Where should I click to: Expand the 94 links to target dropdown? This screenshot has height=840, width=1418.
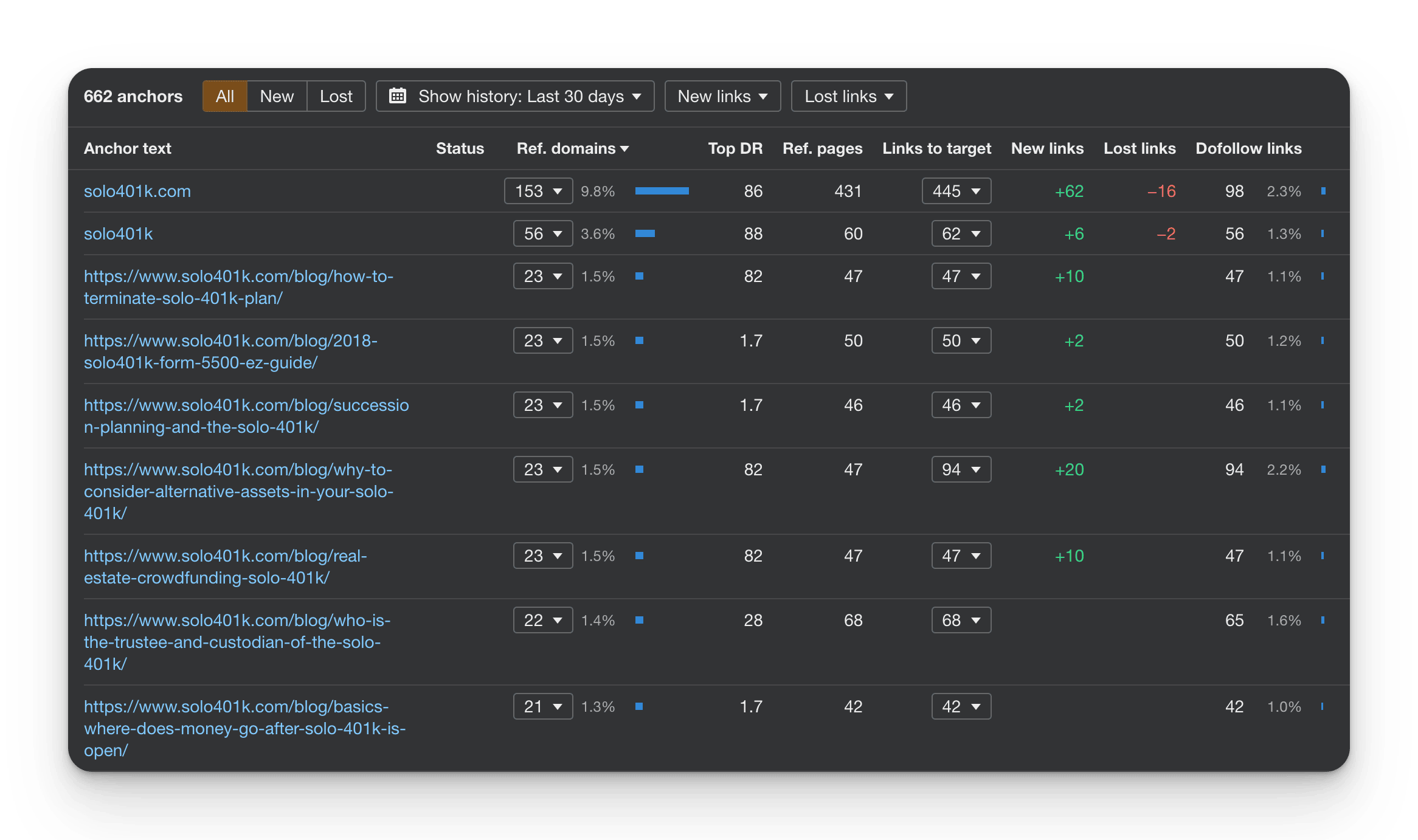pos(961,469)
